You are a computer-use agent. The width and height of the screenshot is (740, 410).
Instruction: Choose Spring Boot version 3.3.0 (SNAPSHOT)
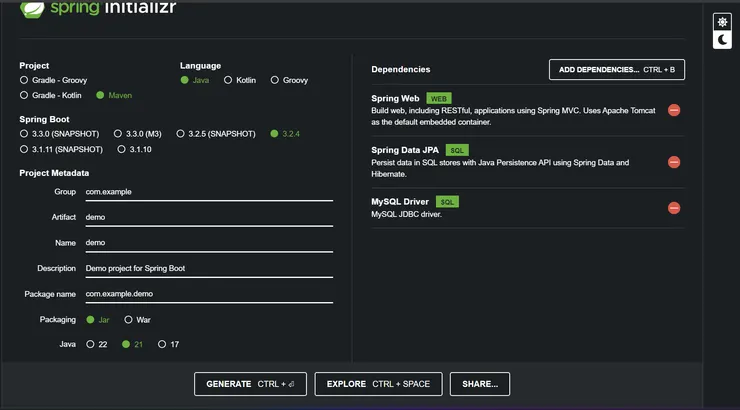(24, 133)
